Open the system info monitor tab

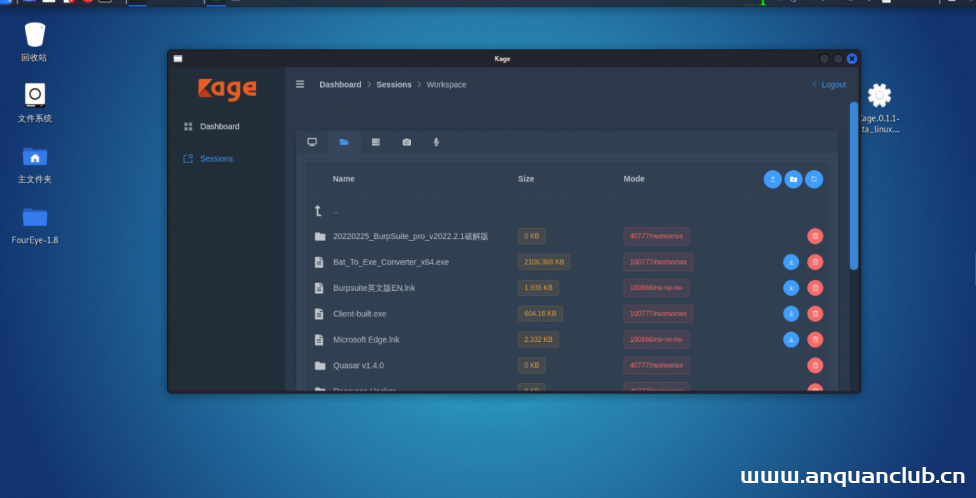pyautogui.click(x=312, y=142)
